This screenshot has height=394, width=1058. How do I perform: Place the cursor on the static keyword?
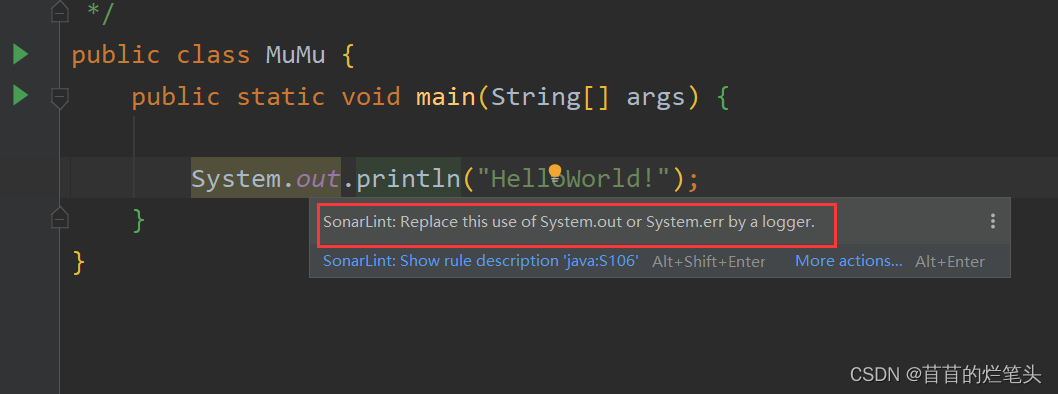[281, 97]
